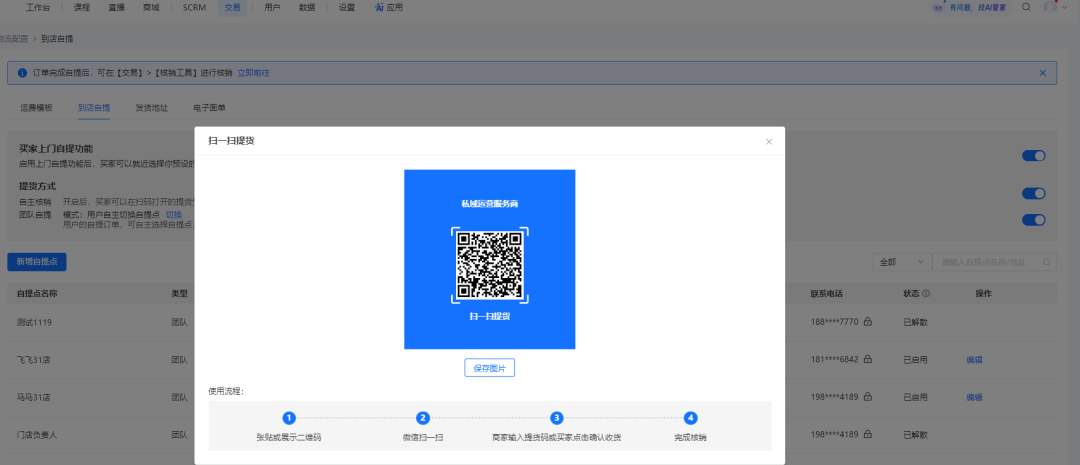Click the search icon in the pickup-point field
Screen dimensions: 1080x465
point(1047,262)
